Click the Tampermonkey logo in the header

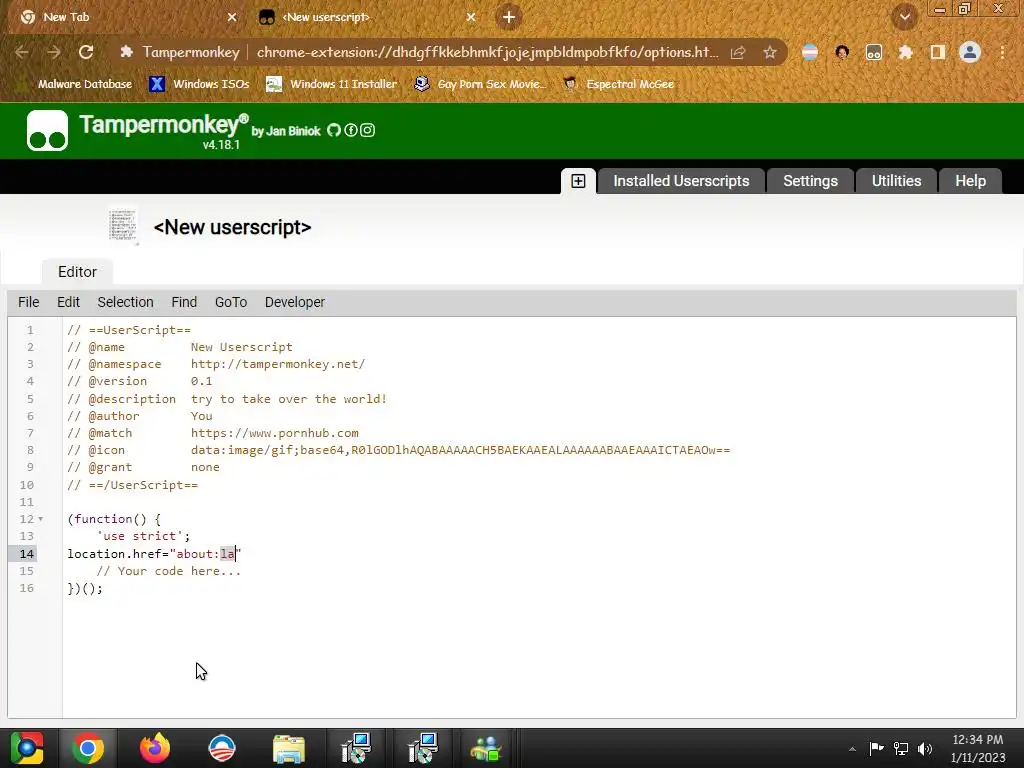pos(47,131)
